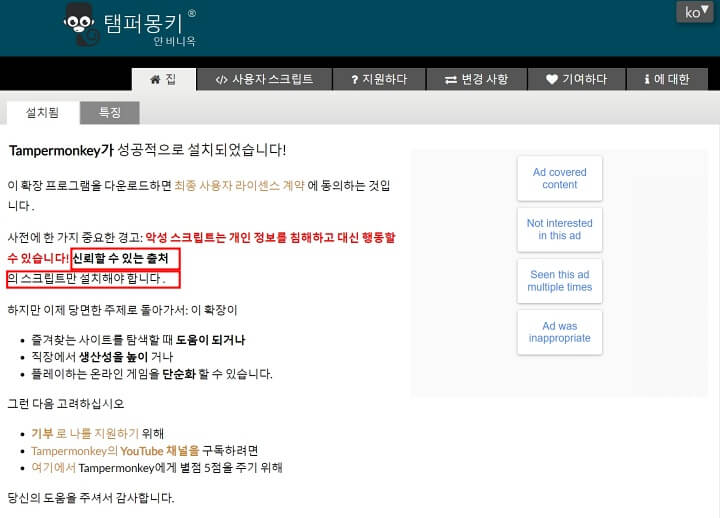
Task: Open the 사용자 스크립트 tab
Action: coord(264,79)
